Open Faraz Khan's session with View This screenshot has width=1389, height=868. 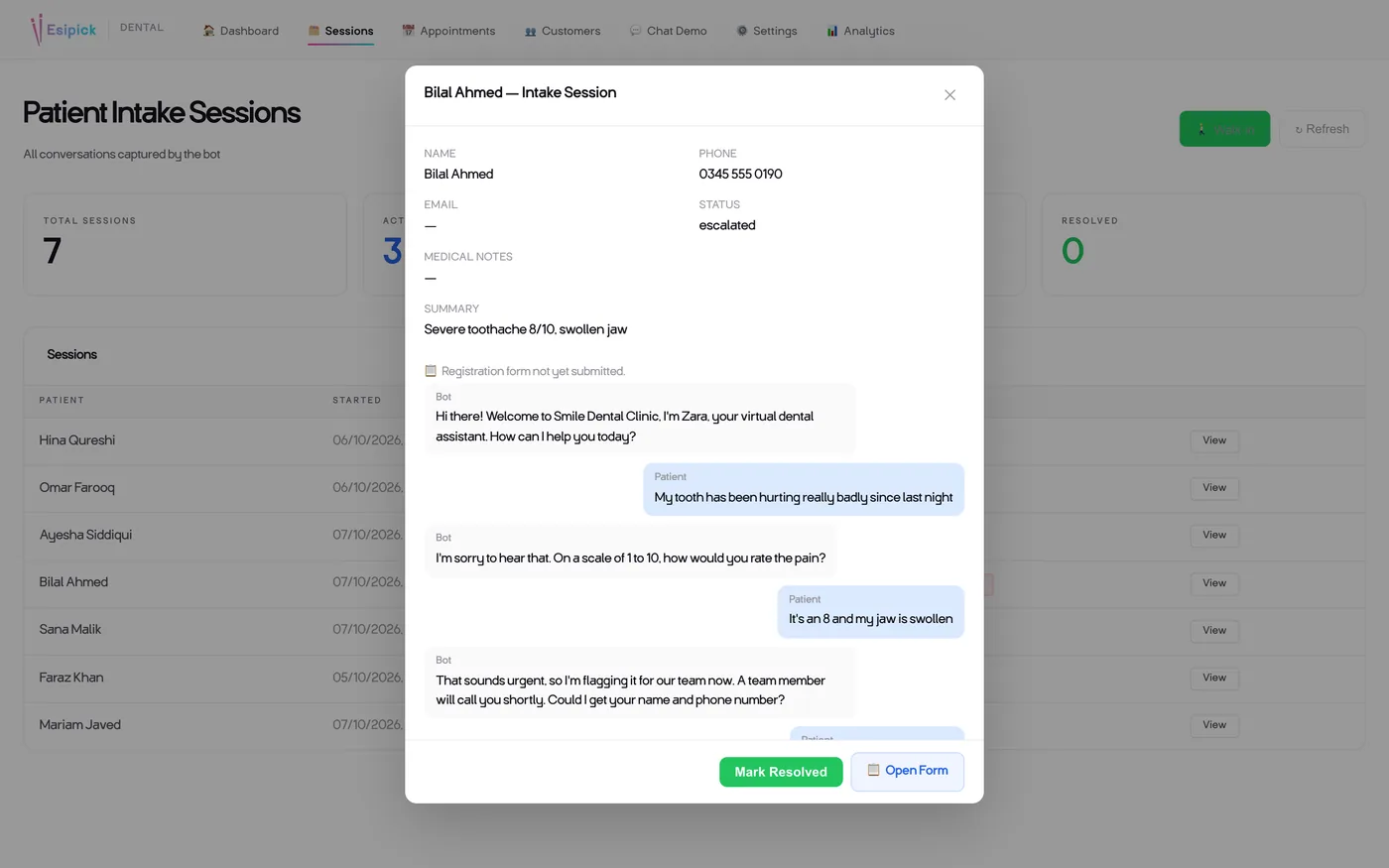click(1214, 679)
